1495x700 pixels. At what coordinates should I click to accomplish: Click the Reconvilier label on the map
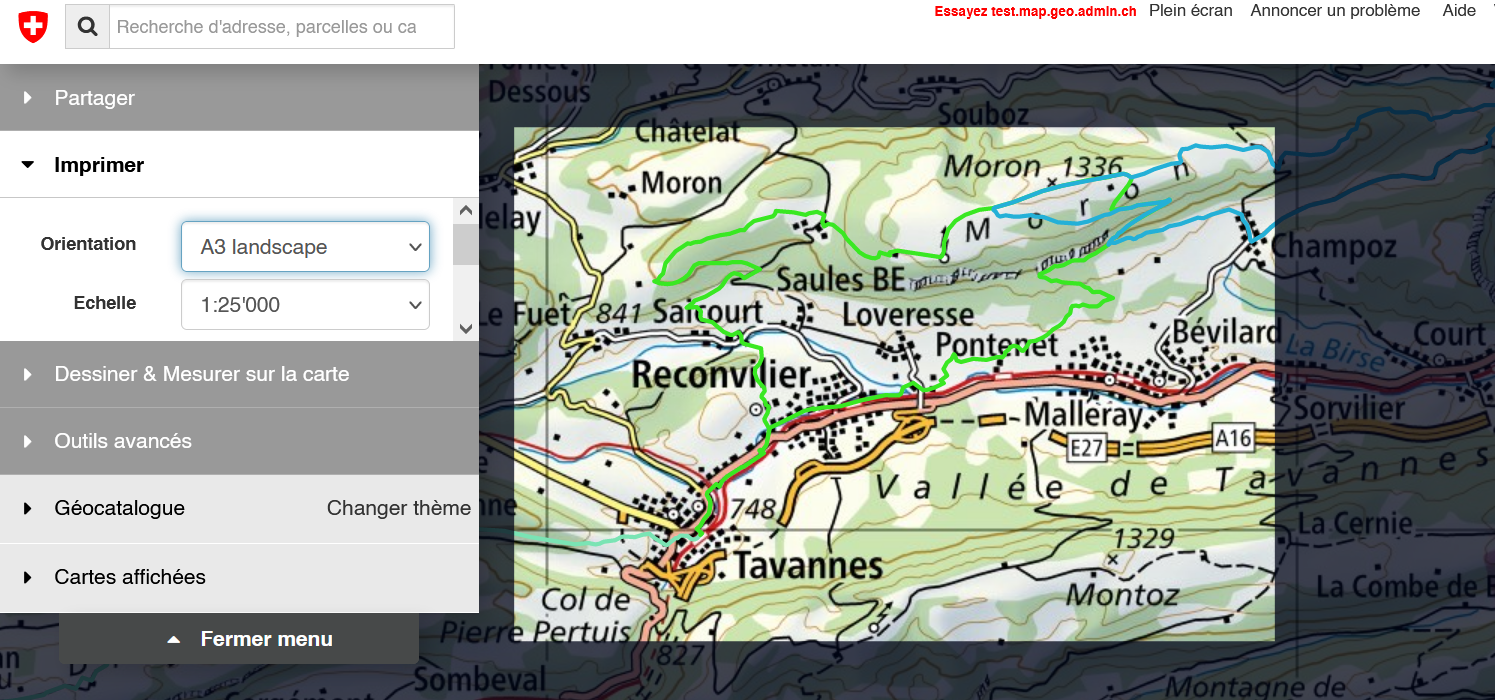click(x=721, y=374)
